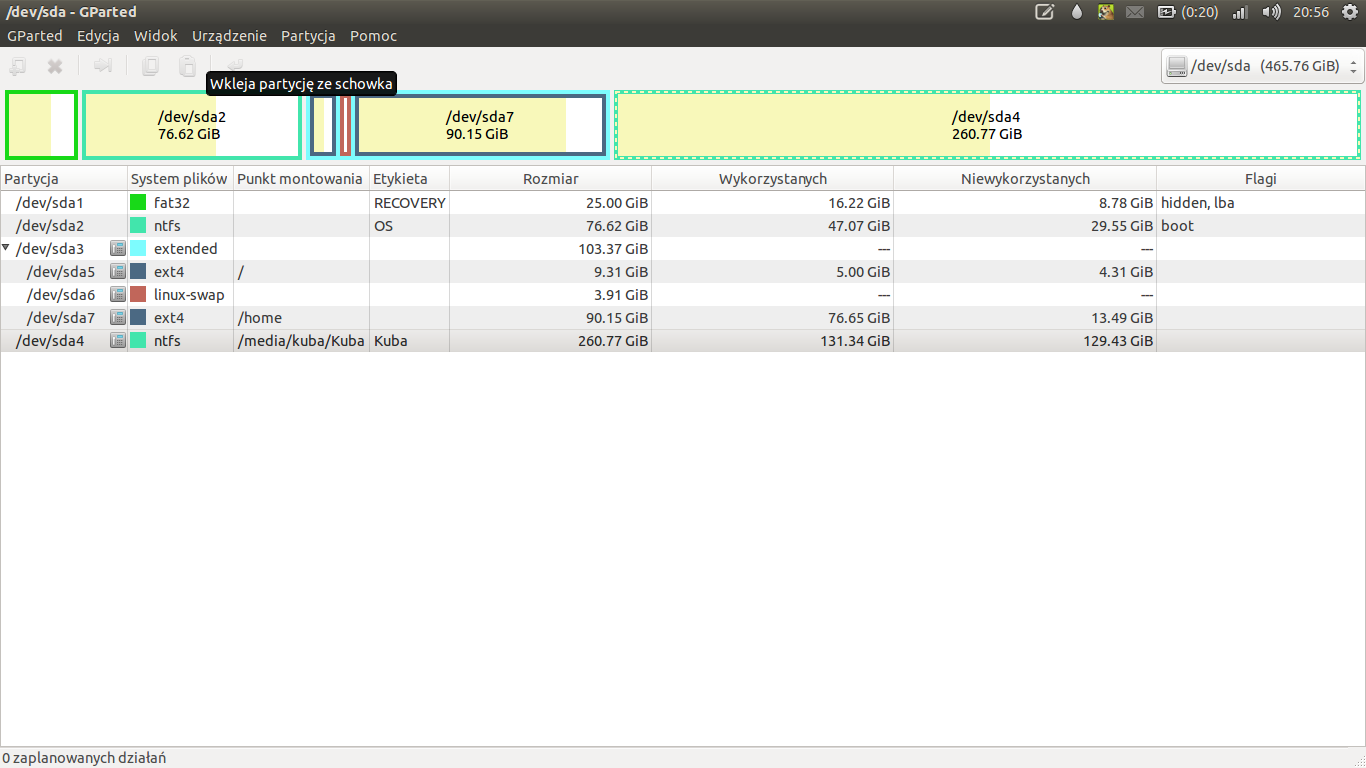
Task: Click the New partition toolbar icon
Action: coord(18,66)
